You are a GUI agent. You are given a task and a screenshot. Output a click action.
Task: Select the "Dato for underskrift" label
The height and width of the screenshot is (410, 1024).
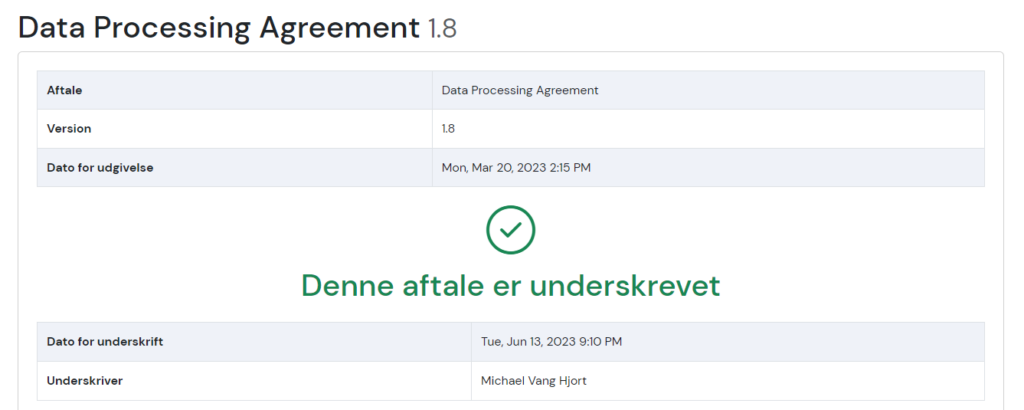[x=105, y=342]
